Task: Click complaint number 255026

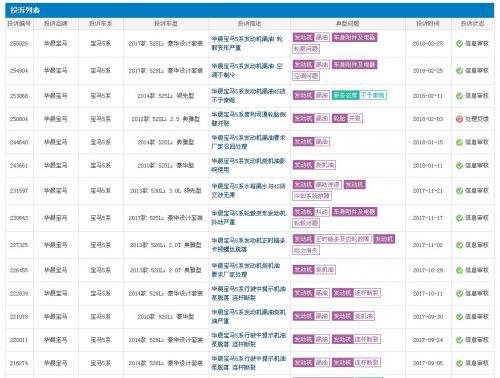Action: 19,44
